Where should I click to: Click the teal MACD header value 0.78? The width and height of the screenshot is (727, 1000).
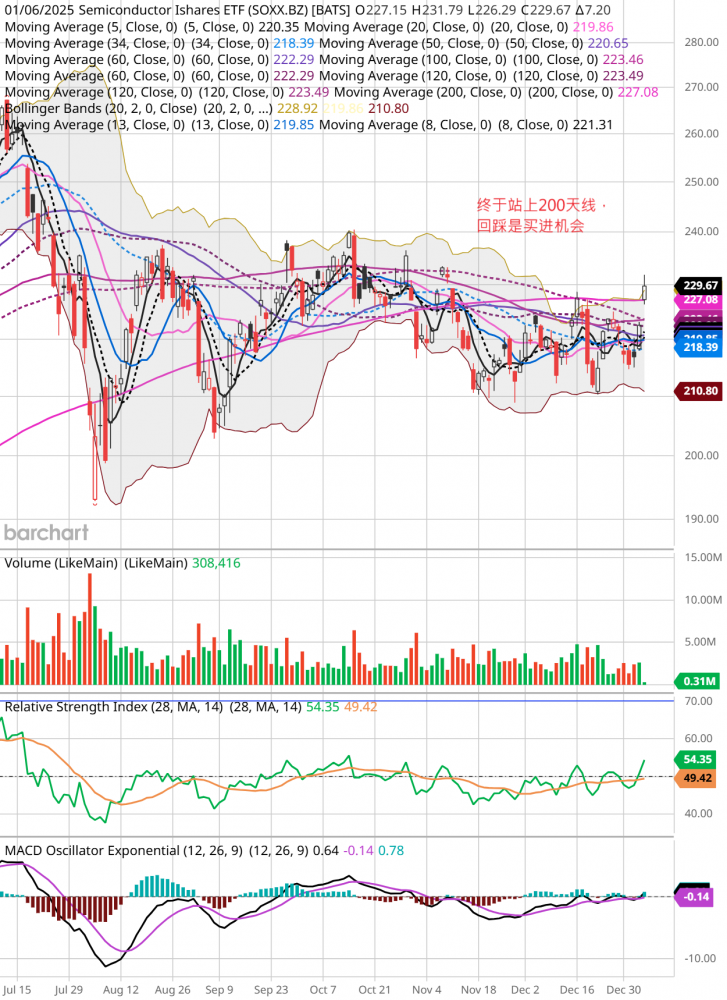391,851
